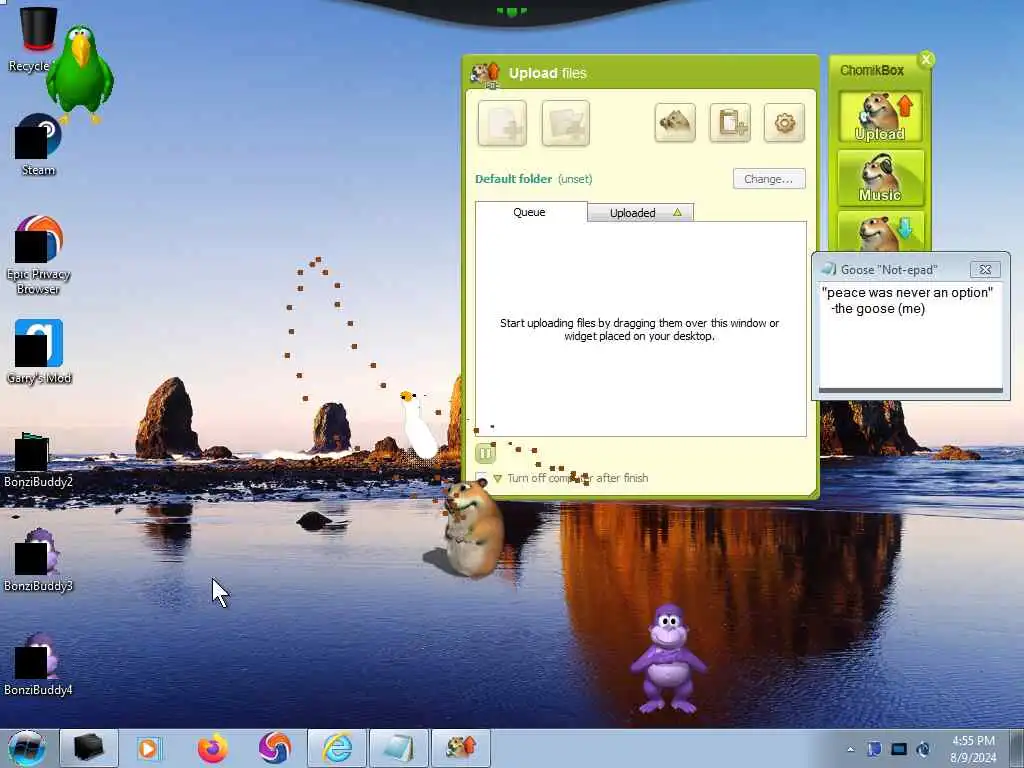Click the purple BonziBuddy gorilla character
This screenshot has height=768, width=1024.
[x=667, y=658]
